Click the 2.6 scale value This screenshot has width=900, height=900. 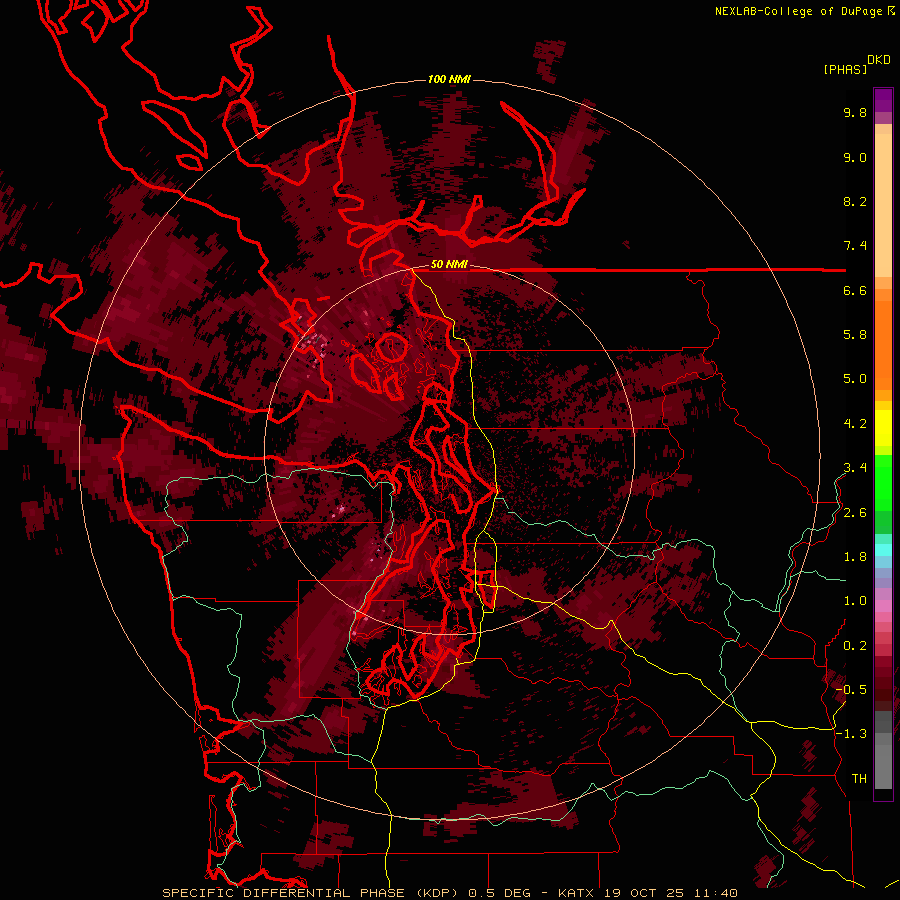click(x=855, y=513)
